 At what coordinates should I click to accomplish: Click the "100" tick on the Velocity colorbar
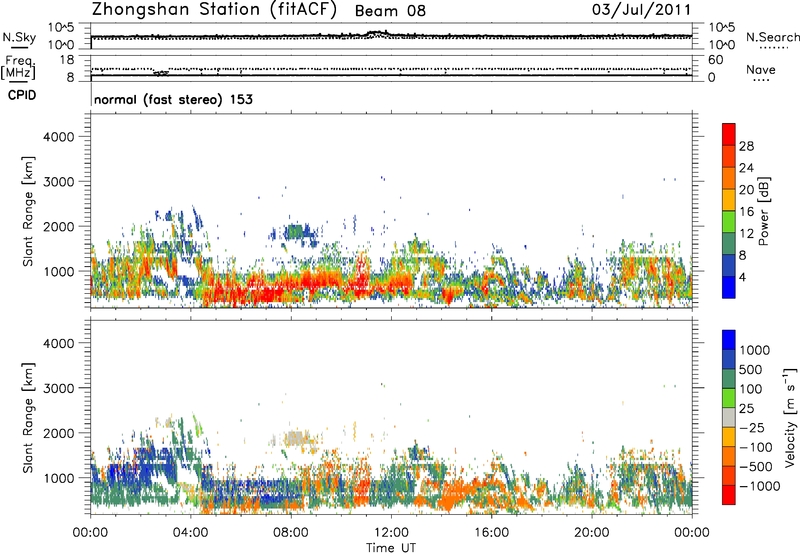751,389
